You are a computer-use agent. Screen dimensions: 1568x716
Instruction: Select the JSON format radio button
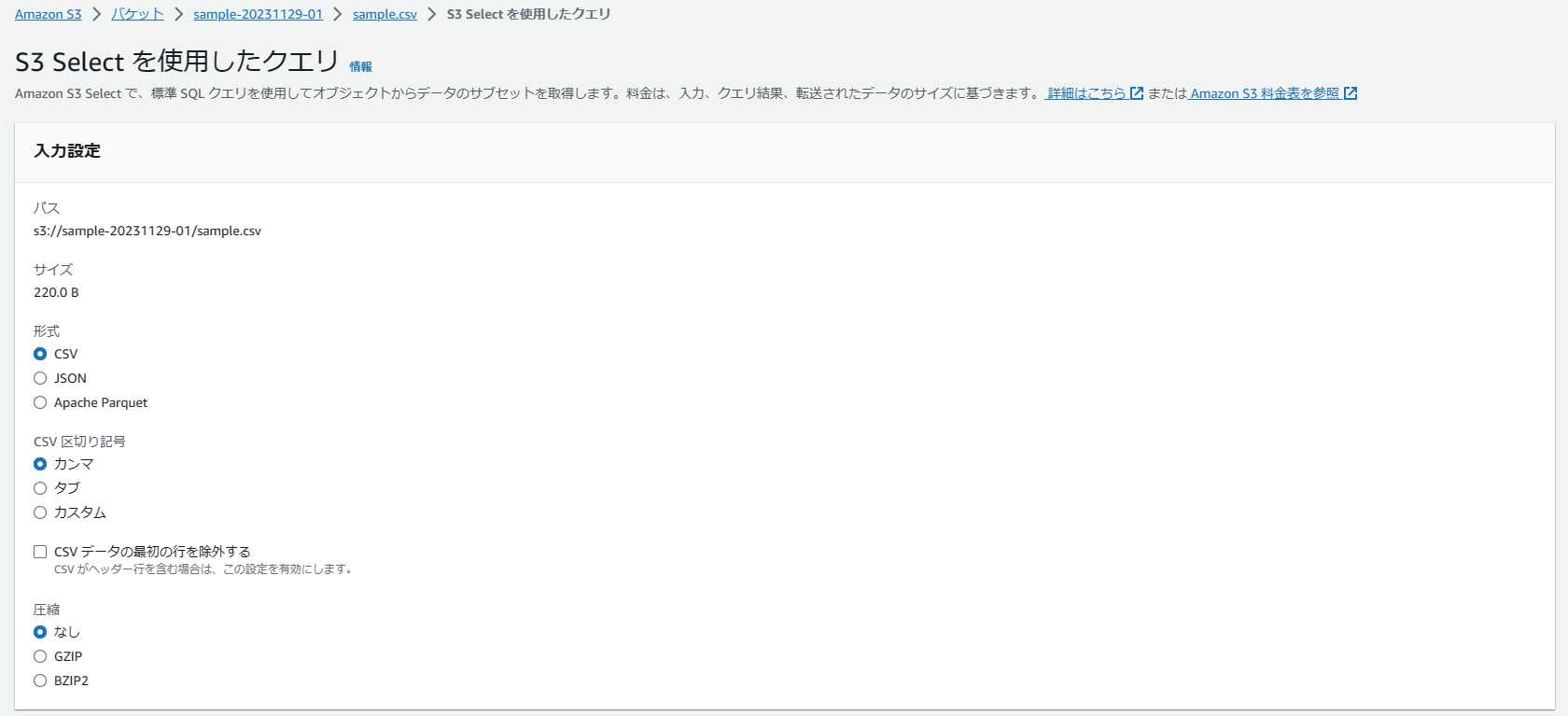40,378
